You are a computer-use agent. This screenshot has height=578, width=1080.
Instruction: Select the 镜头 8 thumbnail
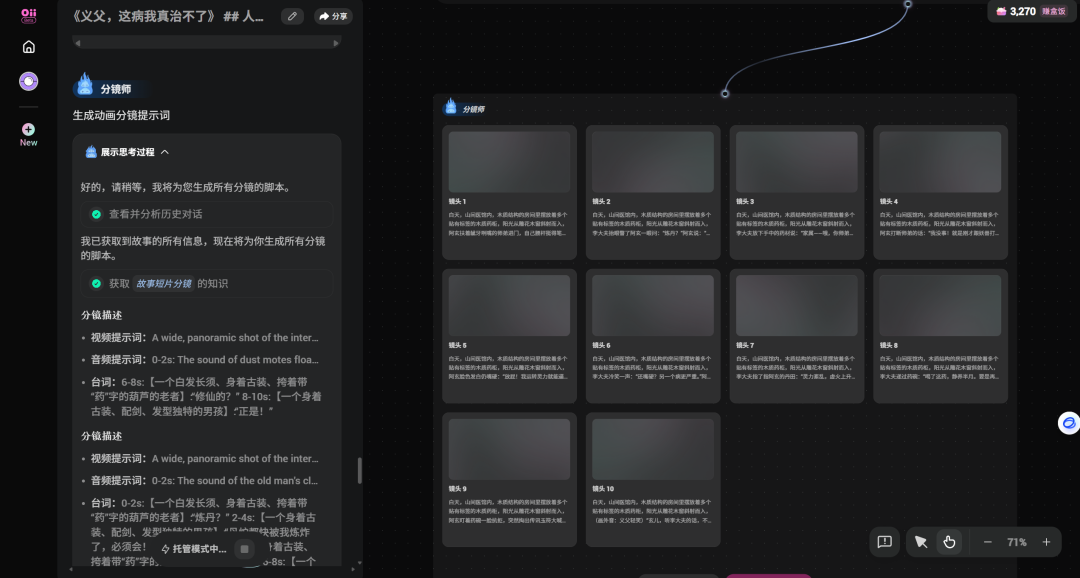tap(940, 305)
